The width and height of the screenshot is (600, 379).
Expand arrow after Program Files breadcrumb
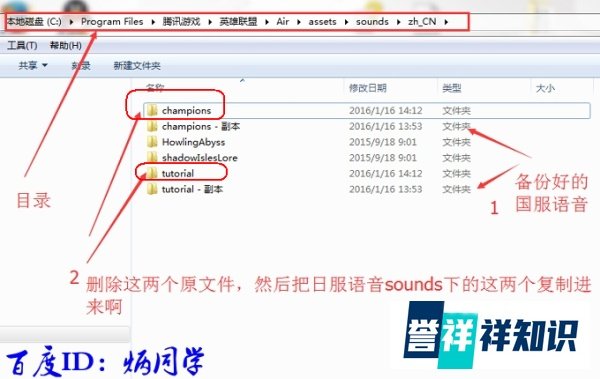pos(153,22)
